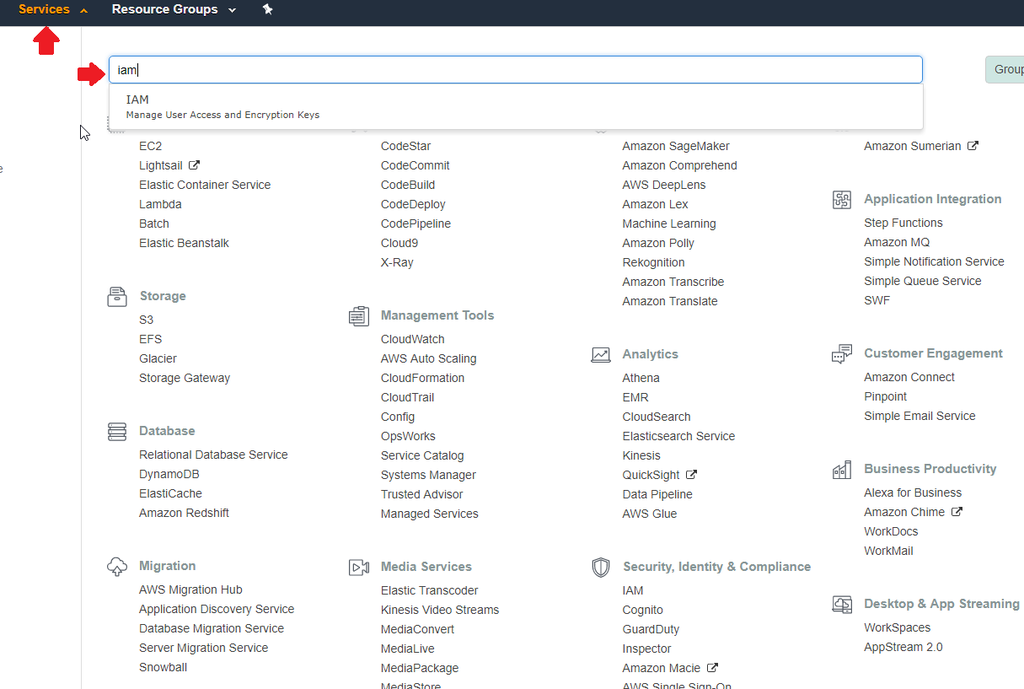Click the Business Productivity chart icon
Viewport: 1024px width, 689px height.
tap(842, 469)
